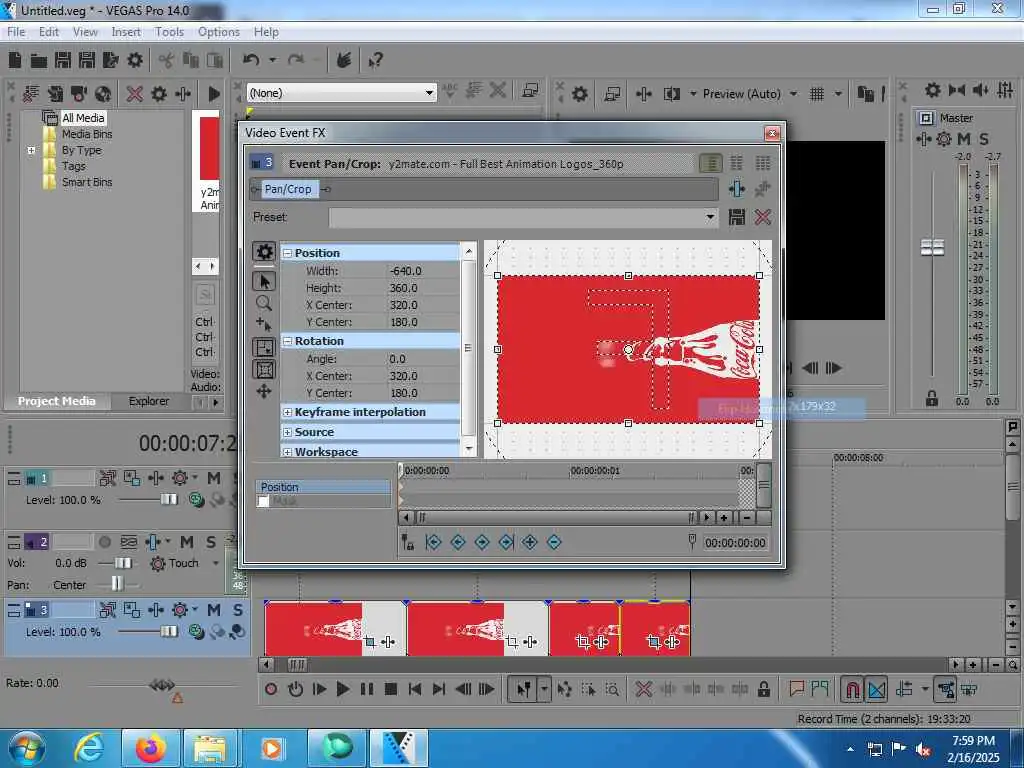Click the Windows Start button
The image size is (1024, 768).
click(26, 748)
